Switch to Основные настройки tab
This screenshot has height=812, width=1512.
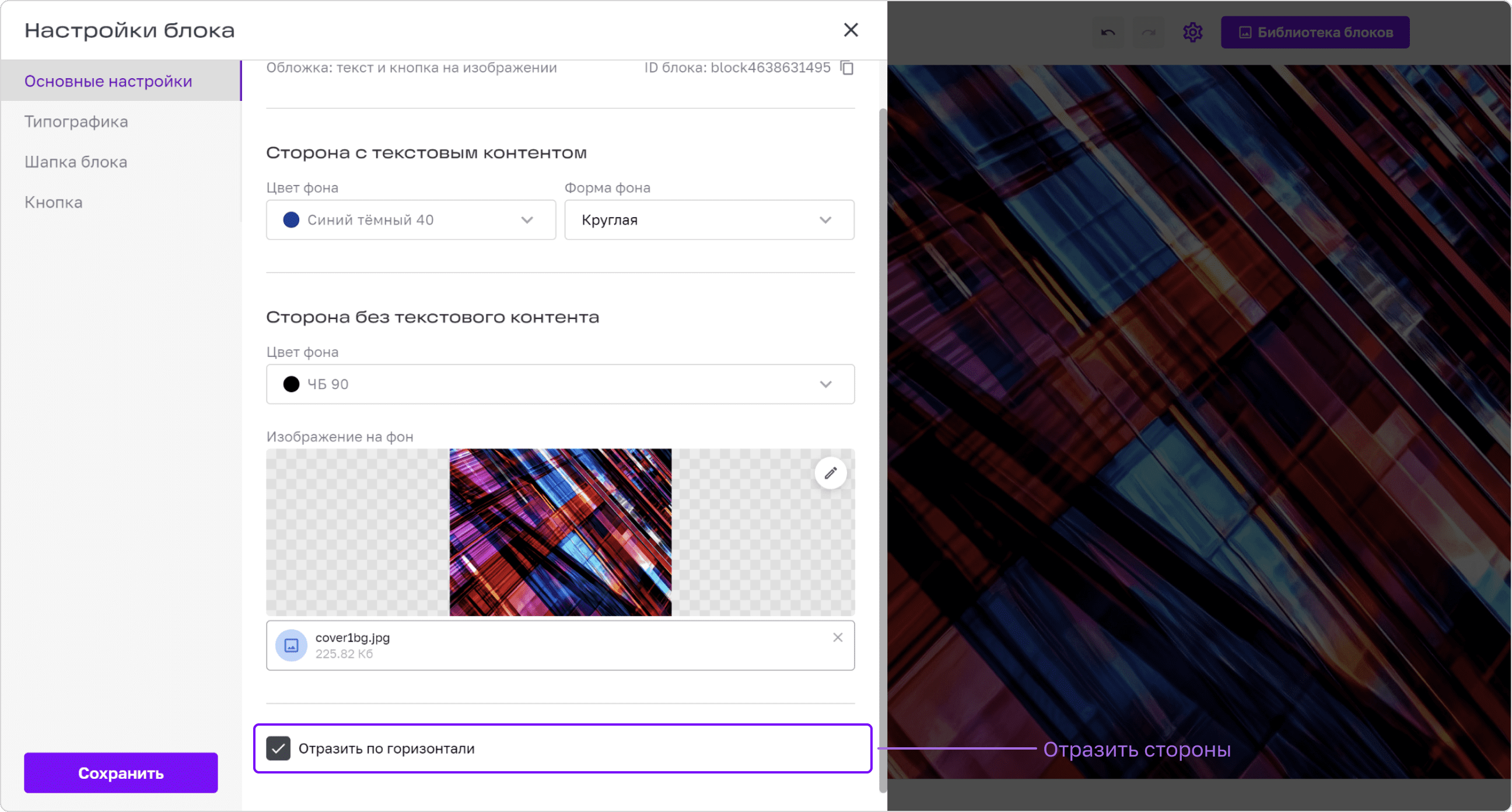point(121,81)
